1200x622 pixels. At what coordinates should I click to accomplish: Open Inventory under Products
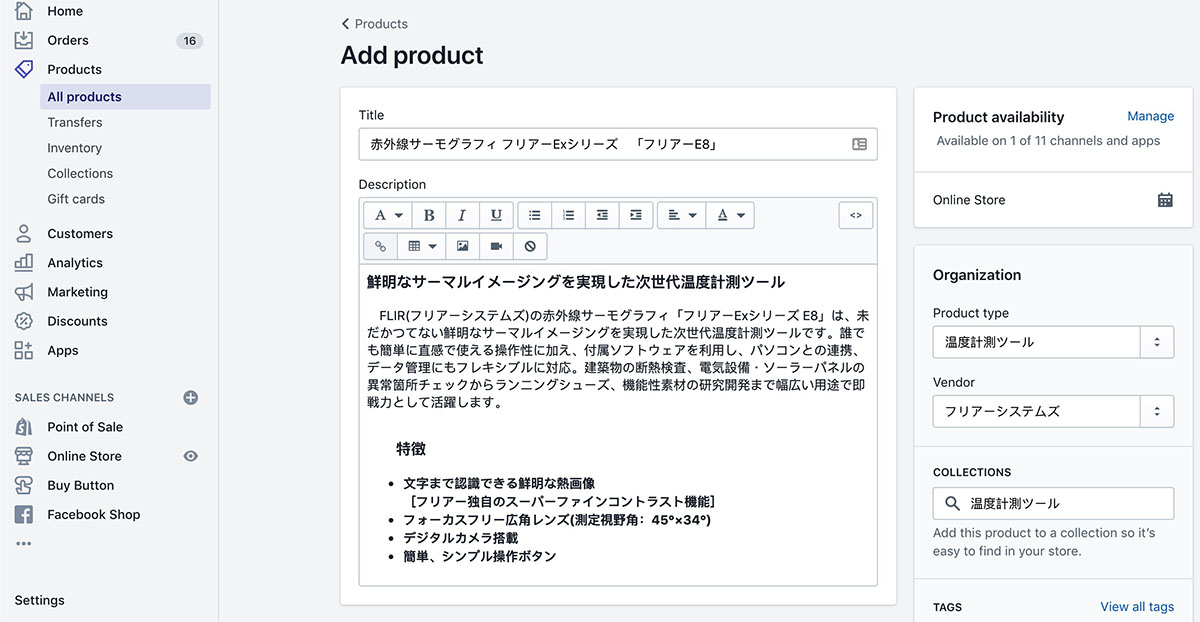click(75, 148)
